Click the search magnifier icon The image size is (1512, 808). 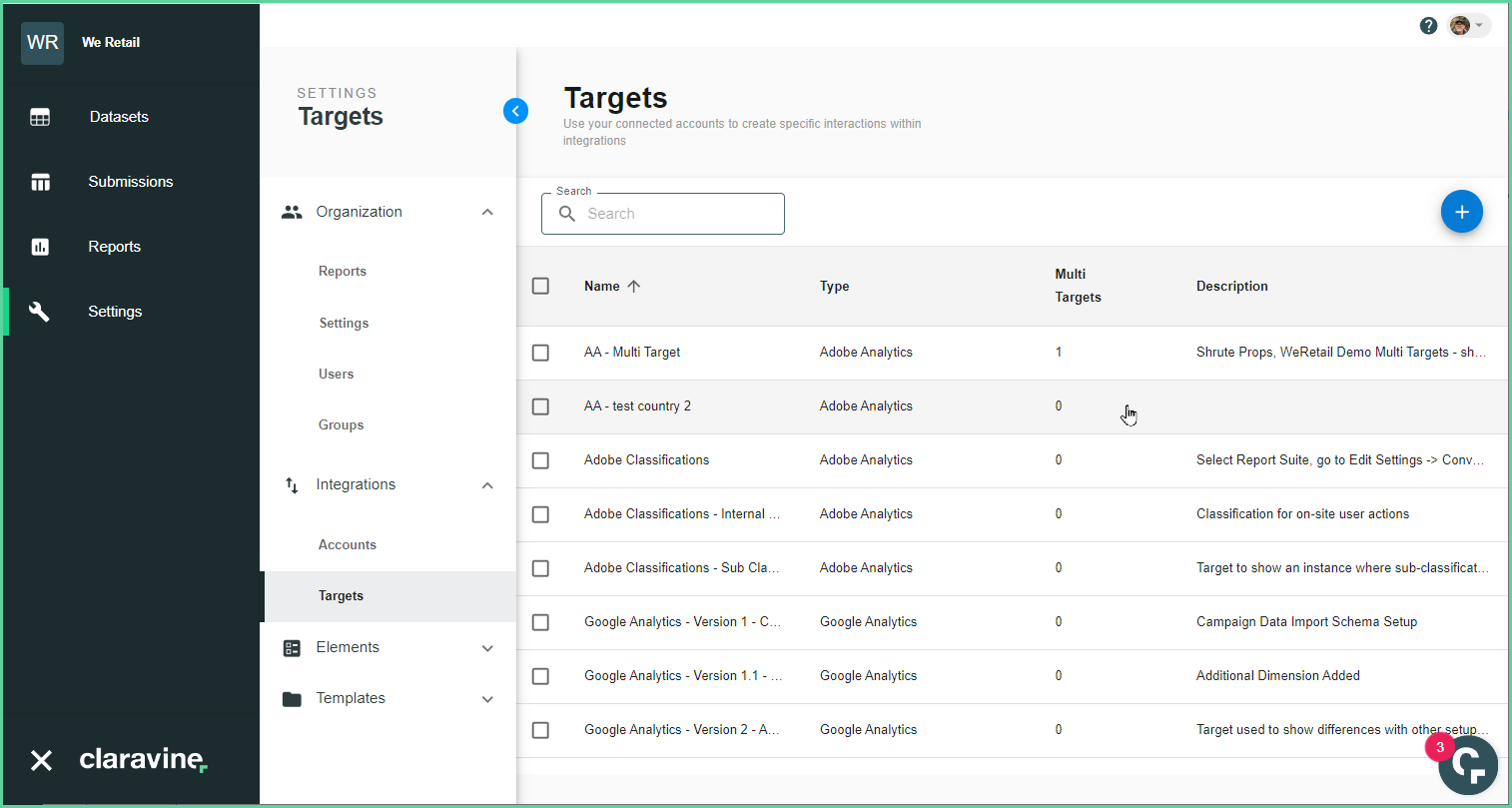(x=567, y=214)
